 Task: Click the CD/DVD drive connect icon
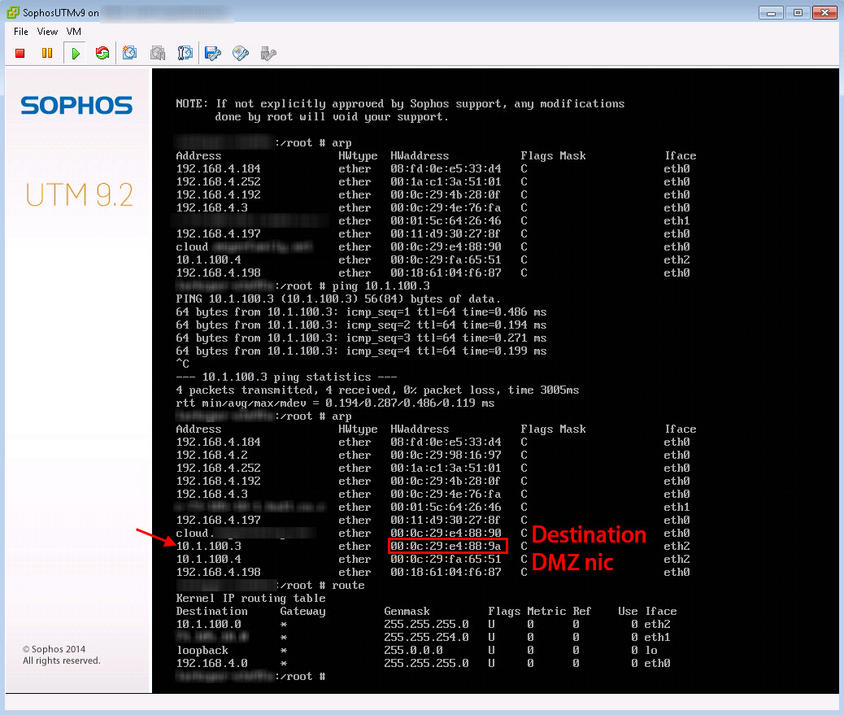pyautogui.click(x=241, y=53)
